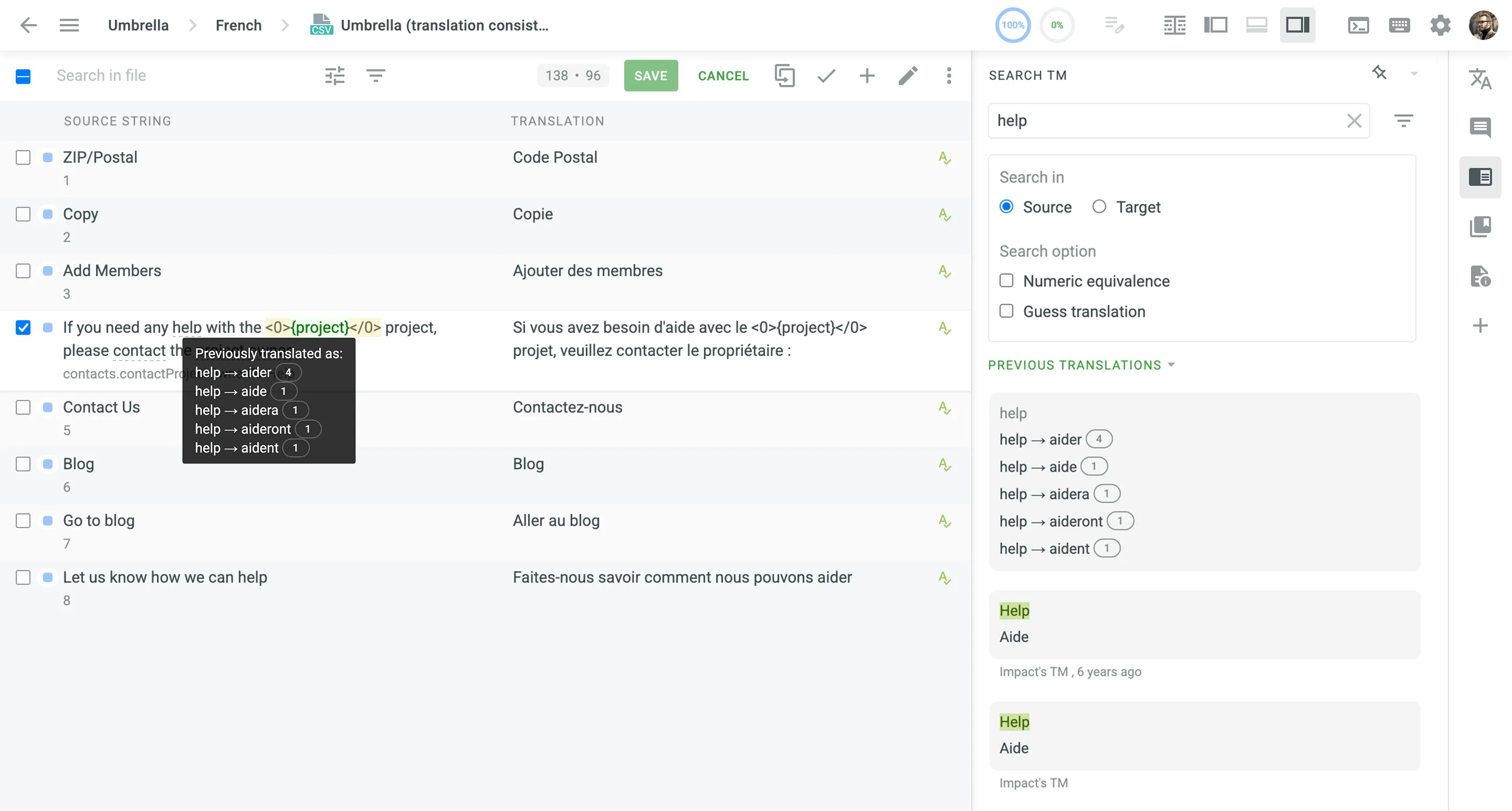
Task: Open the Comments panel in the right sidebar
Action: [1482, 128]
